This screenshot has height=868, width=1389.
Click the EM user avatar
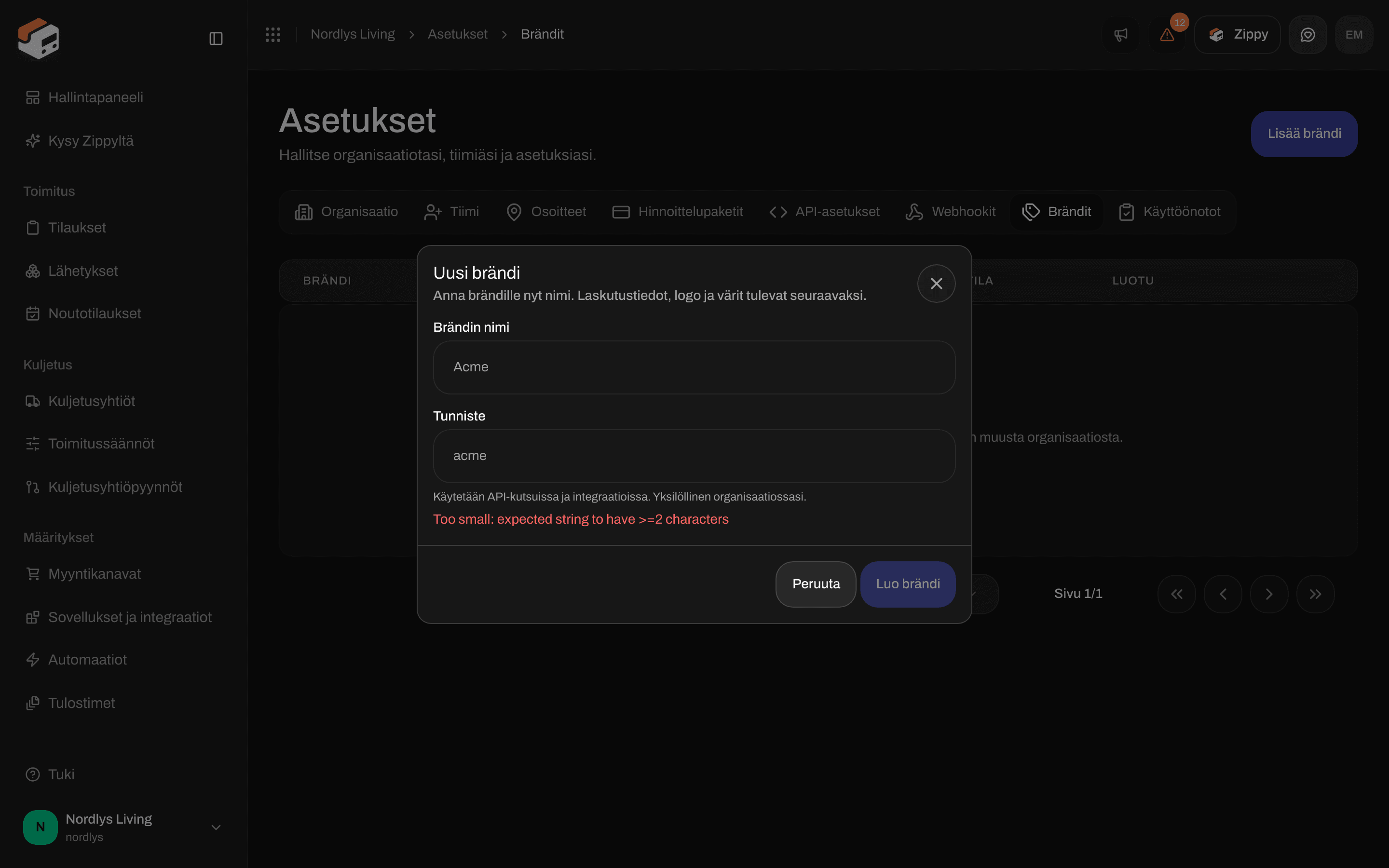tap(1354, 34)
